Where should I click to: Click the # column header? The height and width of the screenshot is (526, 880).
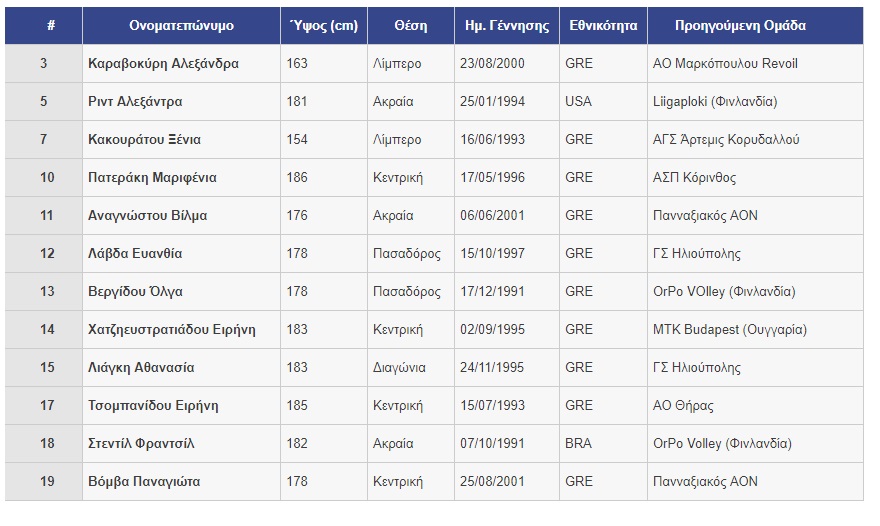click(43, 26)
